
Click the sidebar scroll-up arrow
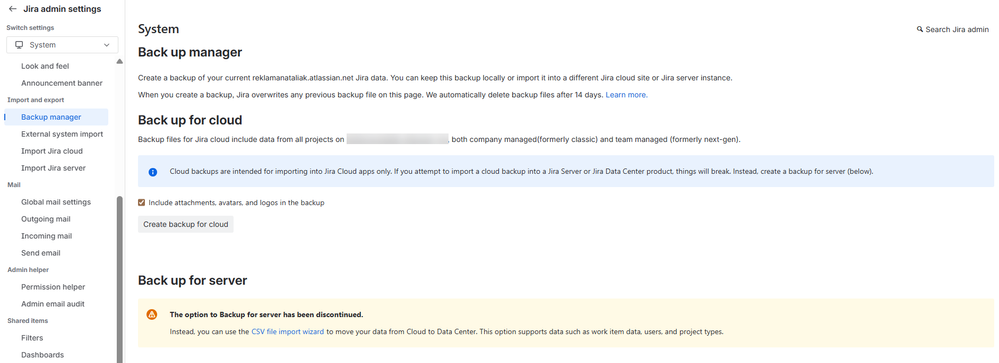tap(120, 61)
